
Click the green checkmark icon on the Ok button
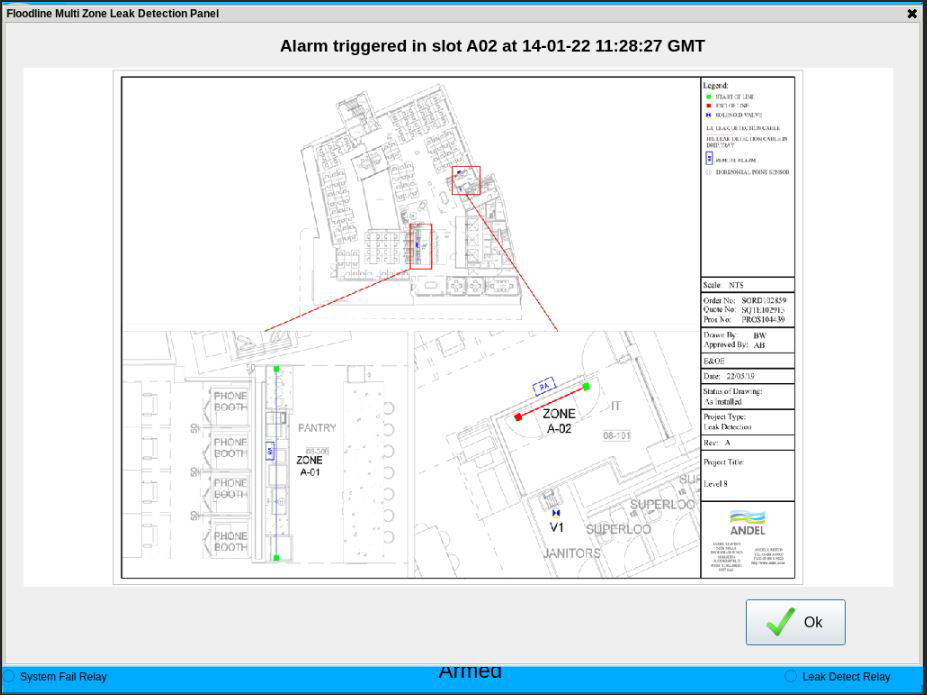[x=780, y=622]
